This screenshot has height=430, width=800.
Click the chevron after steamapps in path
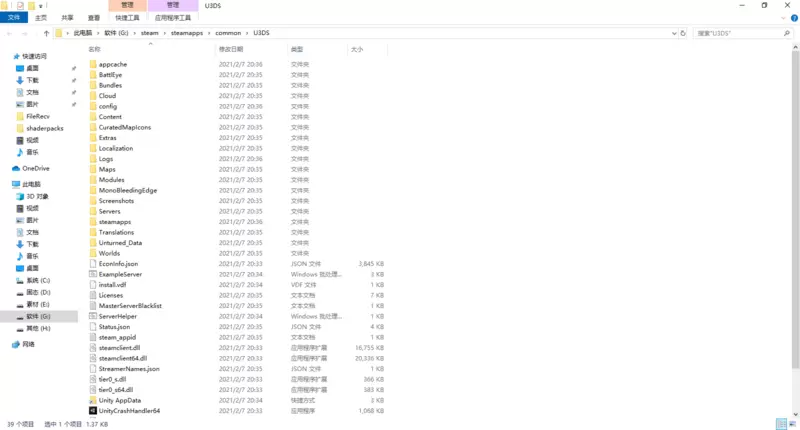(x=209, y=33)
